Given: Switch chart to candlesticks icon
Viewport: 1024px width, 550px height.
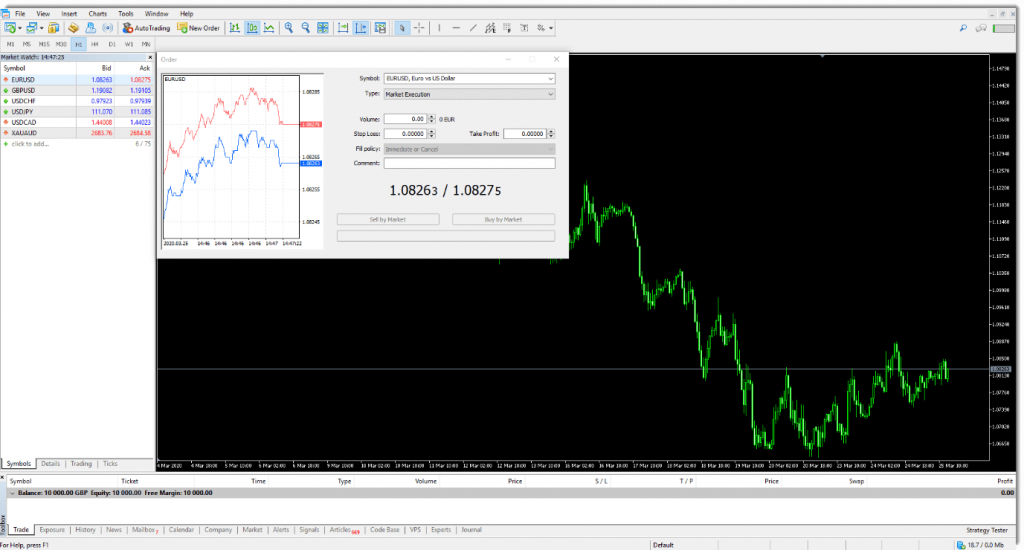Looking at the screenshot, I should [252, 28].
